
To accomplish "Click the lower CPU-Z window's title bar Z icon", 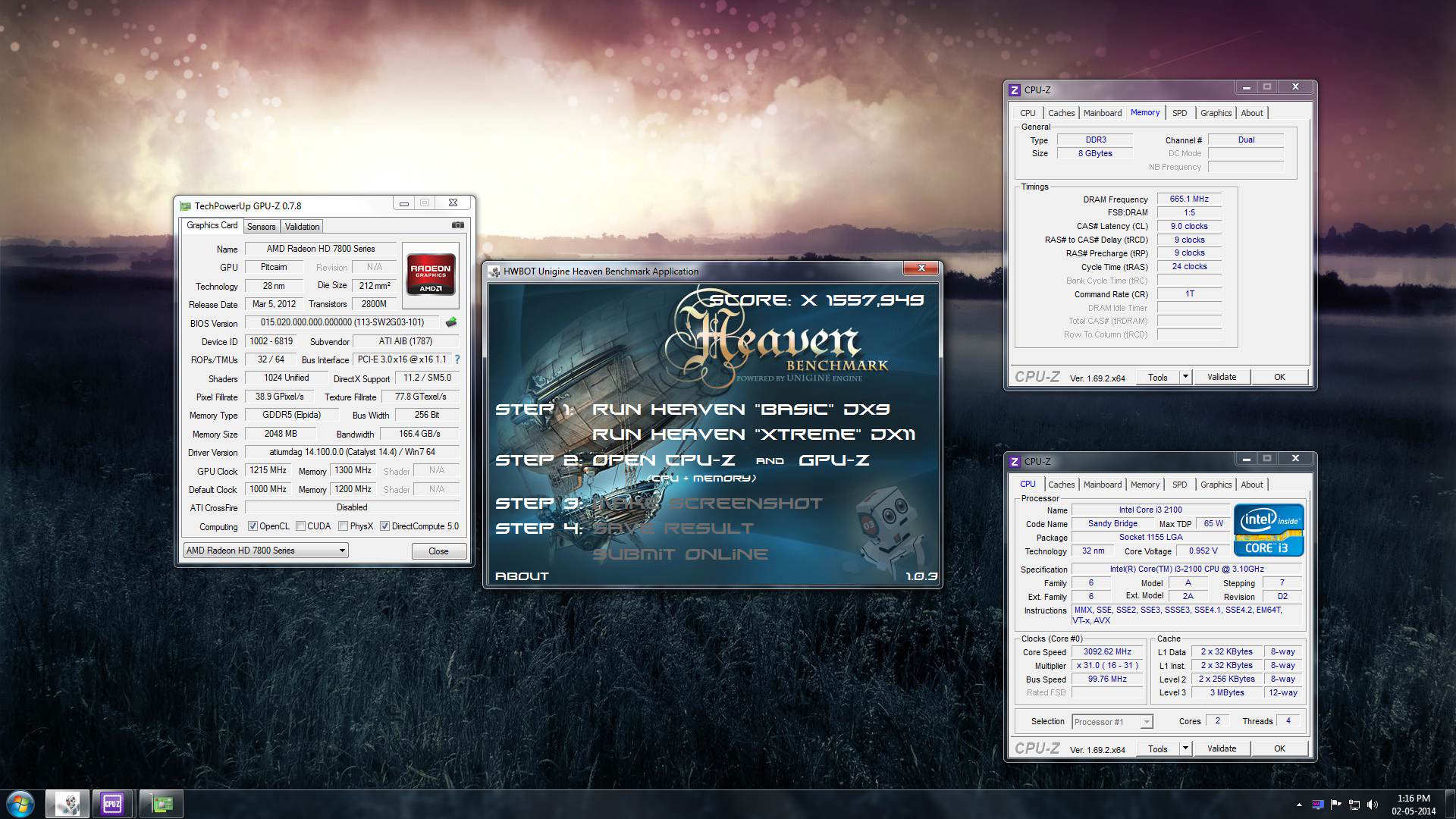I will (x=1015, y=461).
